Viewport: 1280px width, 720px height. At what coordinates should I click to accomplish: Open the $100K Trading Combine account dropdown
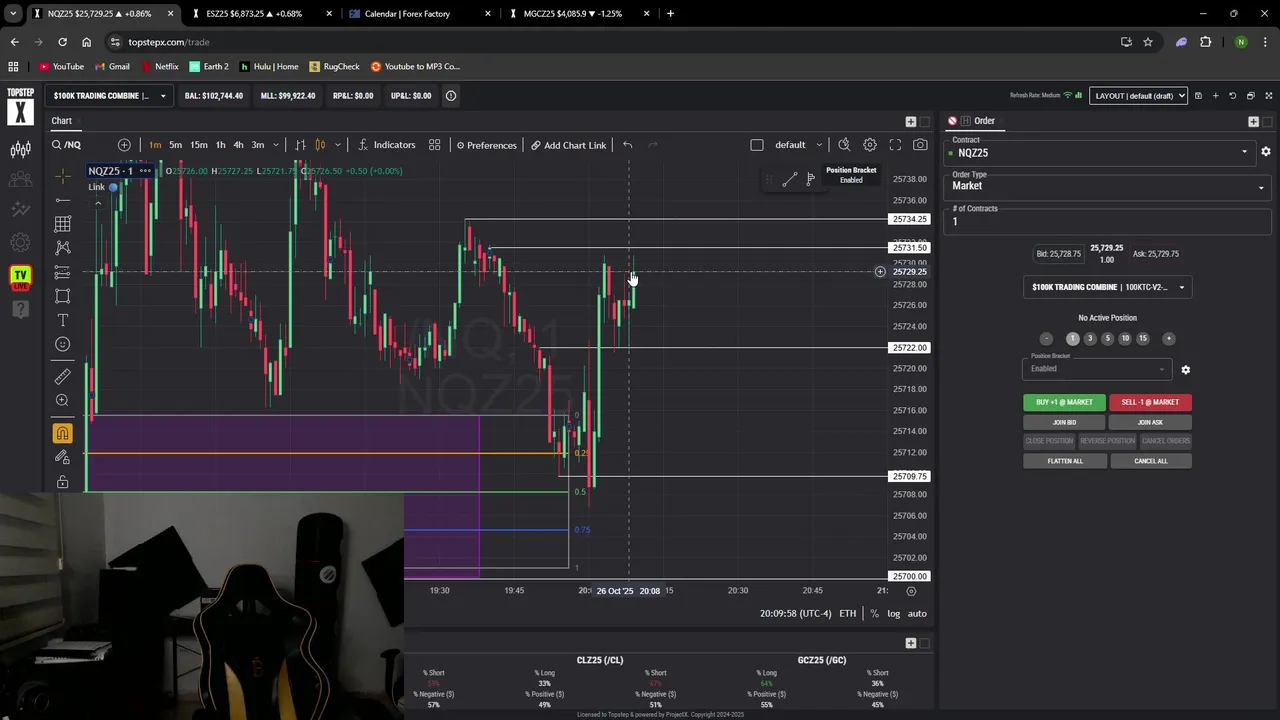click(109, 96)
